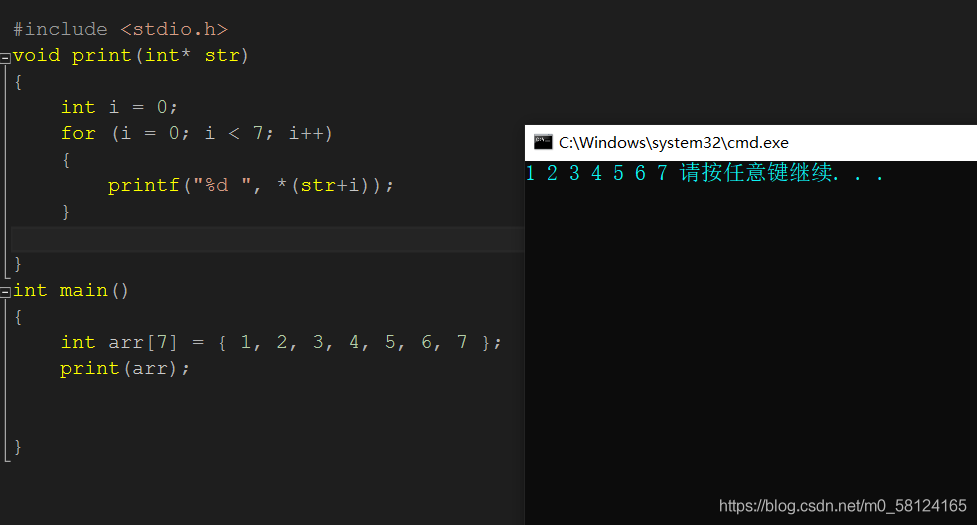Click the print(arr); call line
This screenshot has width=977, height=525.
[x=125, y=369]
